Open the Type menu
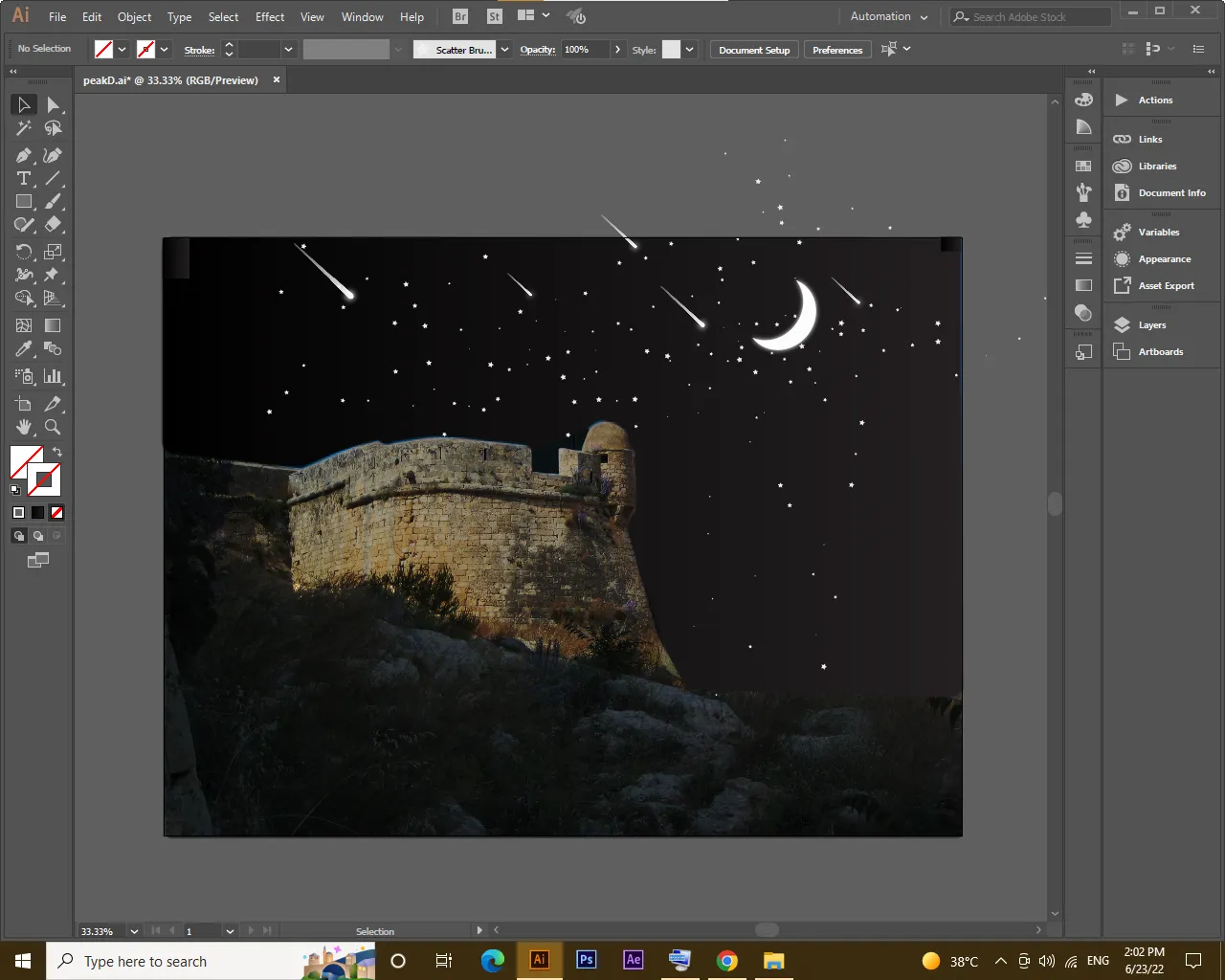This screenshot has width=1225, height=980. pos(179,17)
